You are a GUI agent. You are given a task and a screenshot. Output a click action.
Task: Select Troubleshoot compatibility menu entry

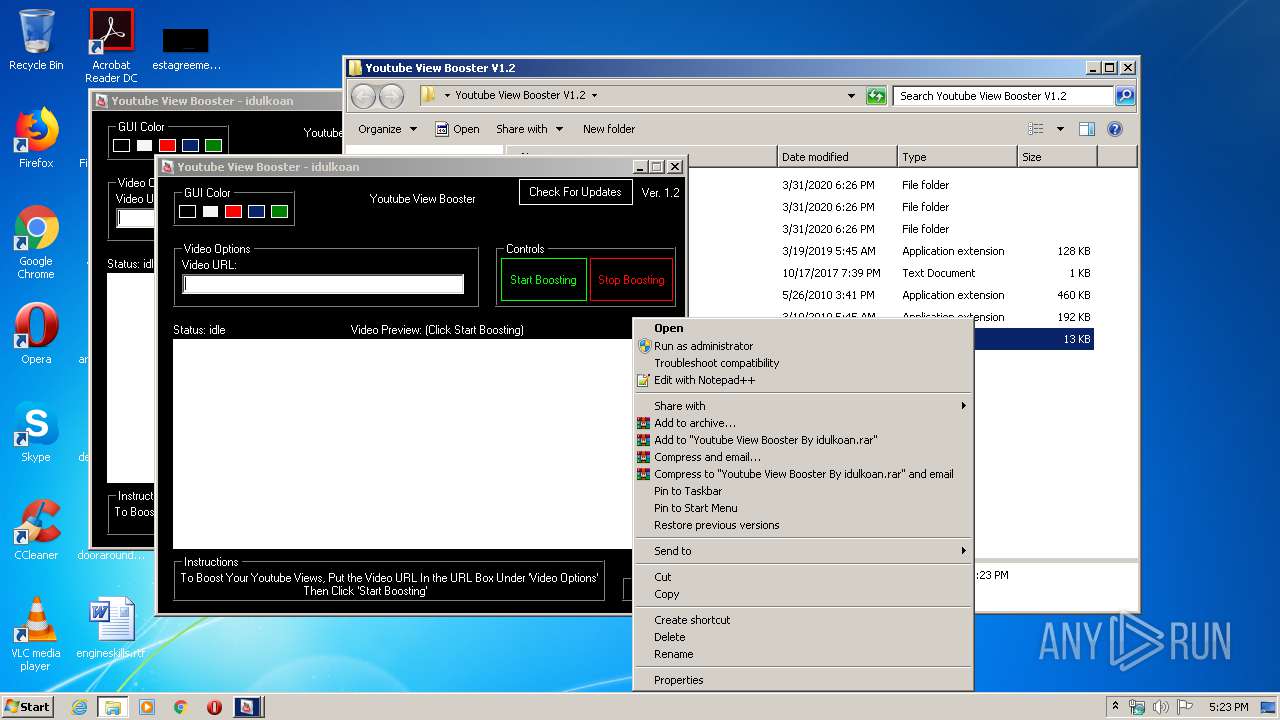point(804,363)
